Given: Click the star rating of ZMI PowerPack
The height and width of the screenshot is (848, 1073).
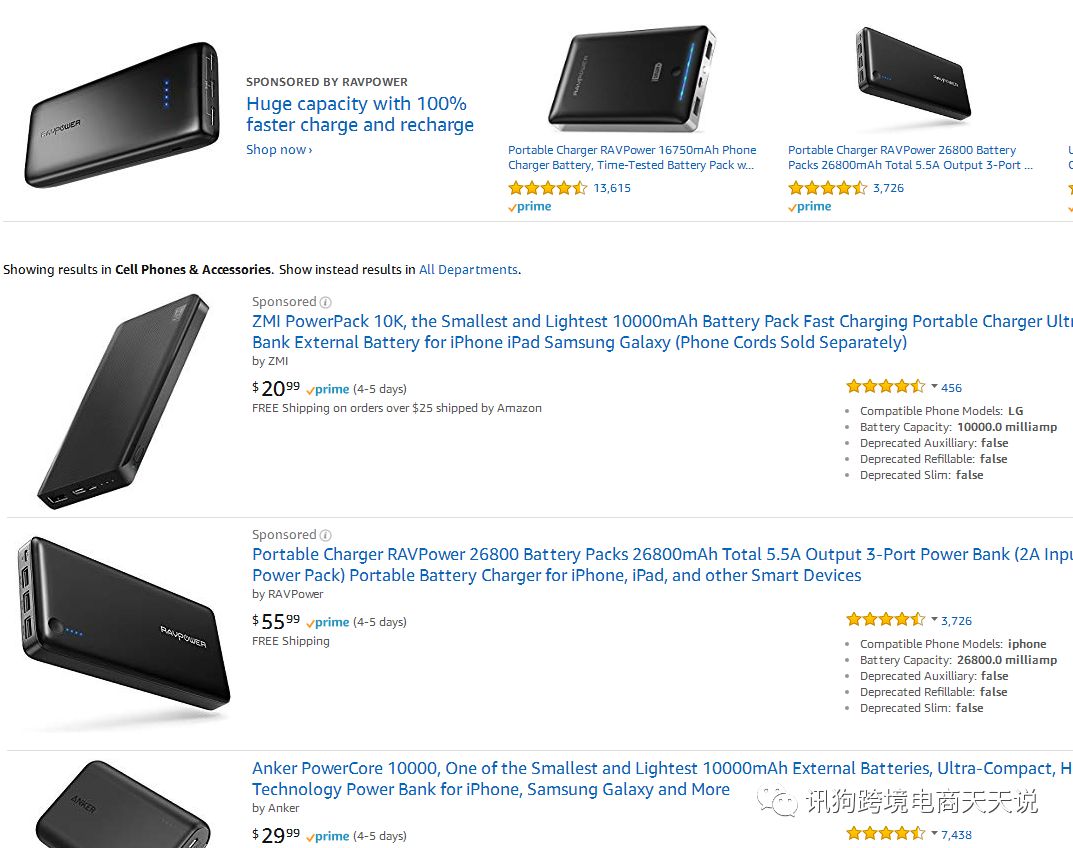Looking at the screenshot, I should point(886,387).
